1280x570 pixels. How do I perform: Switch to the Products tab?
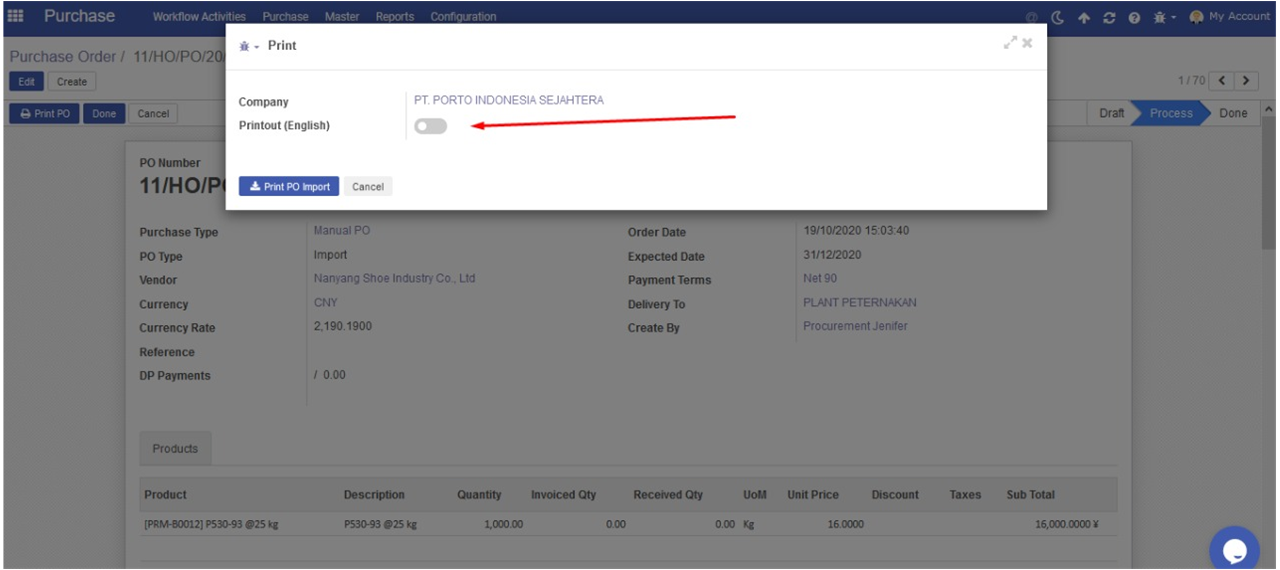(175, 449)
